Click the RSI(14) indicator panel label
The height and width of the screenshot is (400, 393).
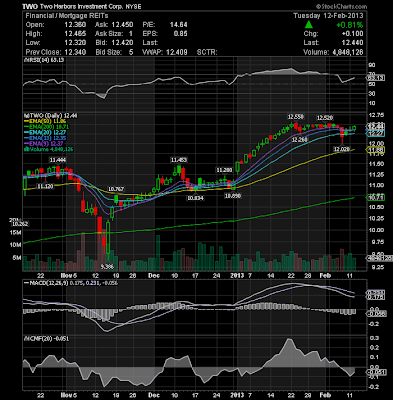click(44, 60)
